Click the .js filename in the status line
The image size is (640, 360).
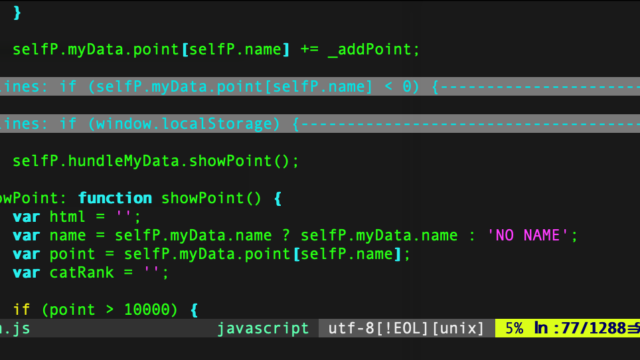point(15,329)
